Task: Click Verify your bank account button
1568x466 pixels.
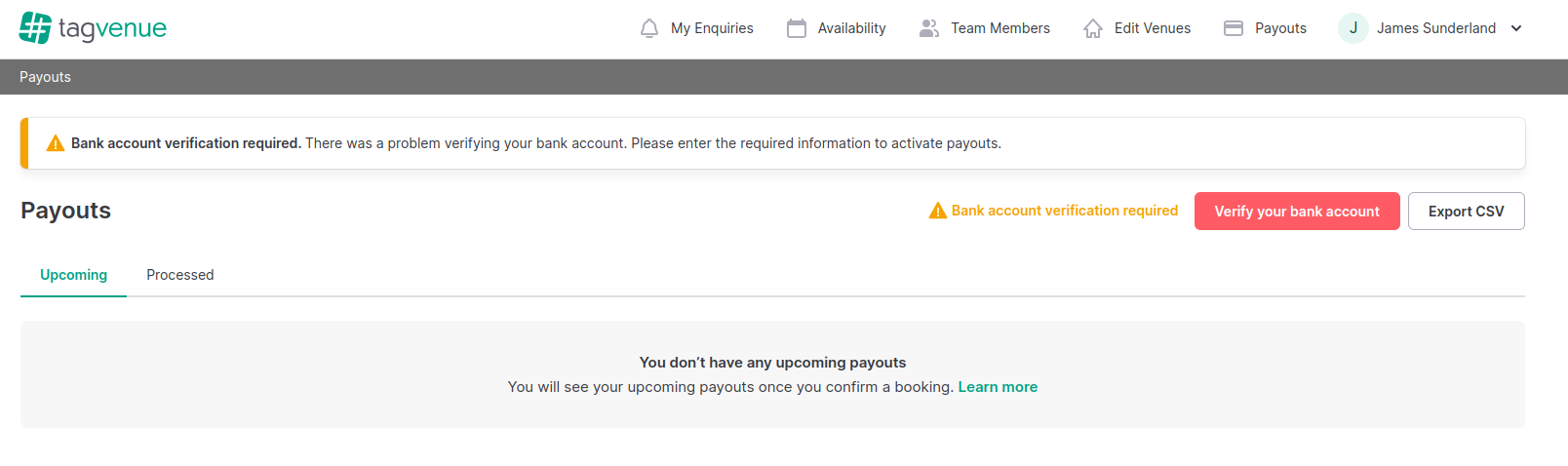Action: [1297, 211]
